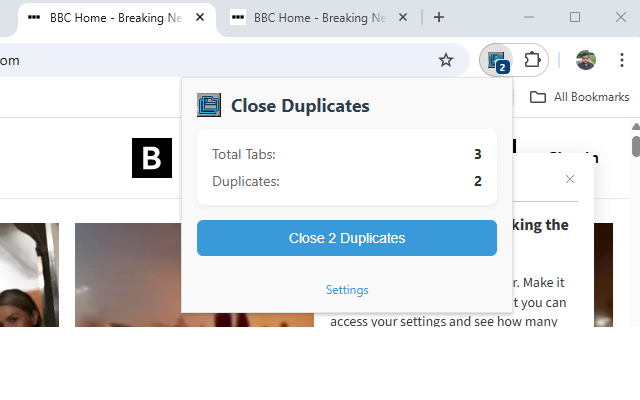Open the All Bookmarks folder

(x=580, y=97)
